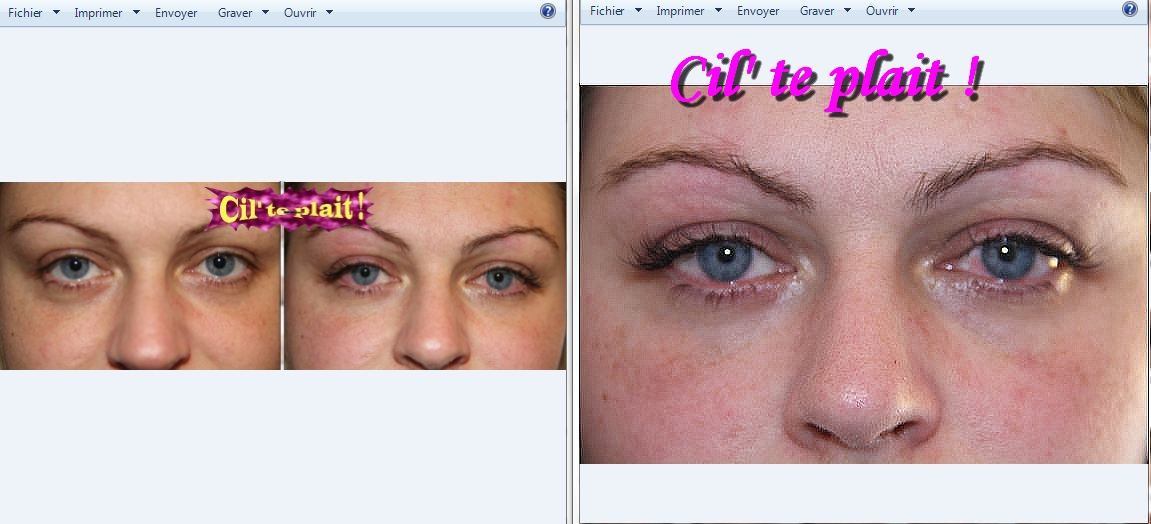Viewport: 1151px width, 524px height.
Task: Open Ouvrir menu in left window
Action: pyautogui.click(x=300, y=13)
